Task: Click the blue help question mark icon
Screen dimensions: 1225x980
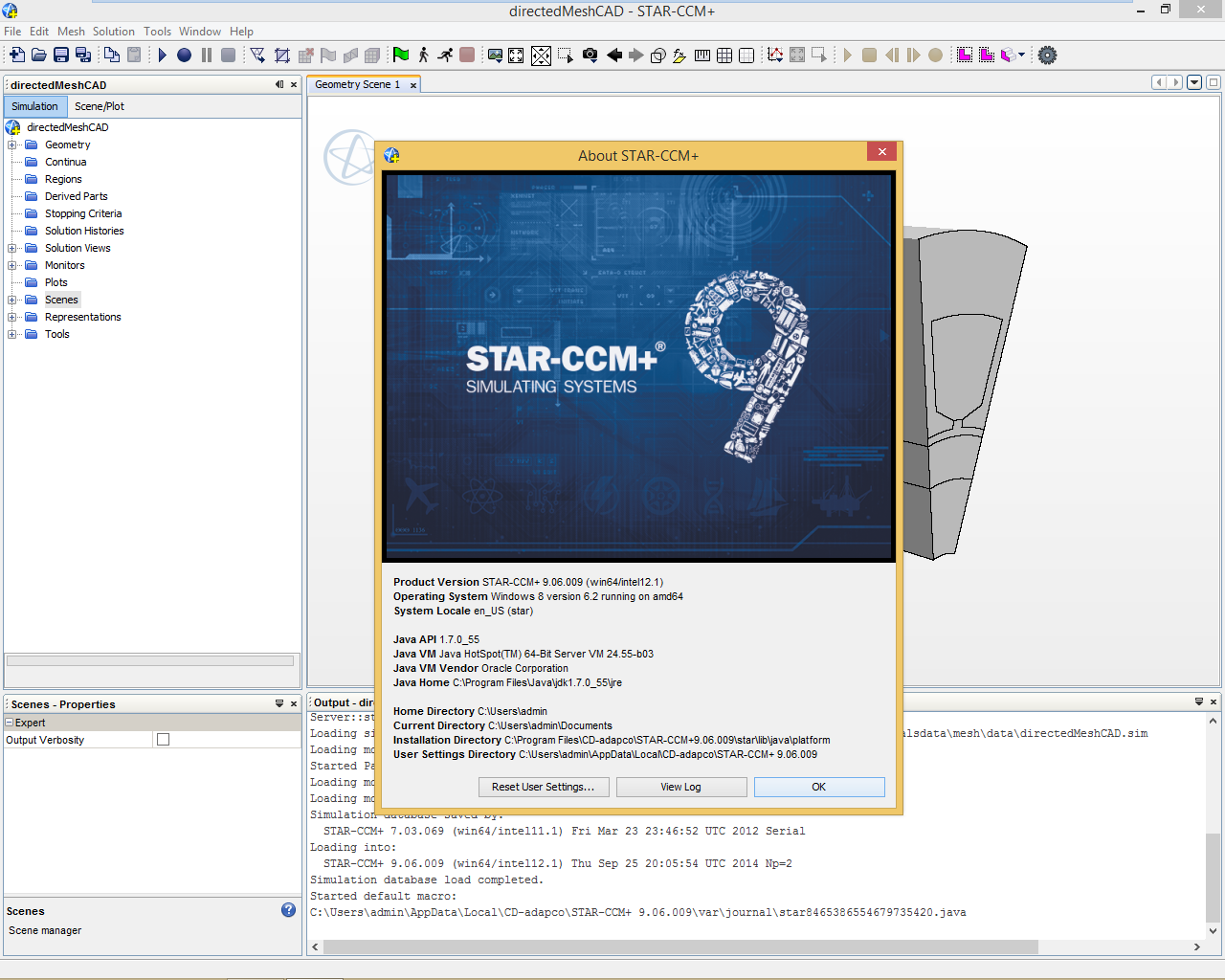Action: 288,910
